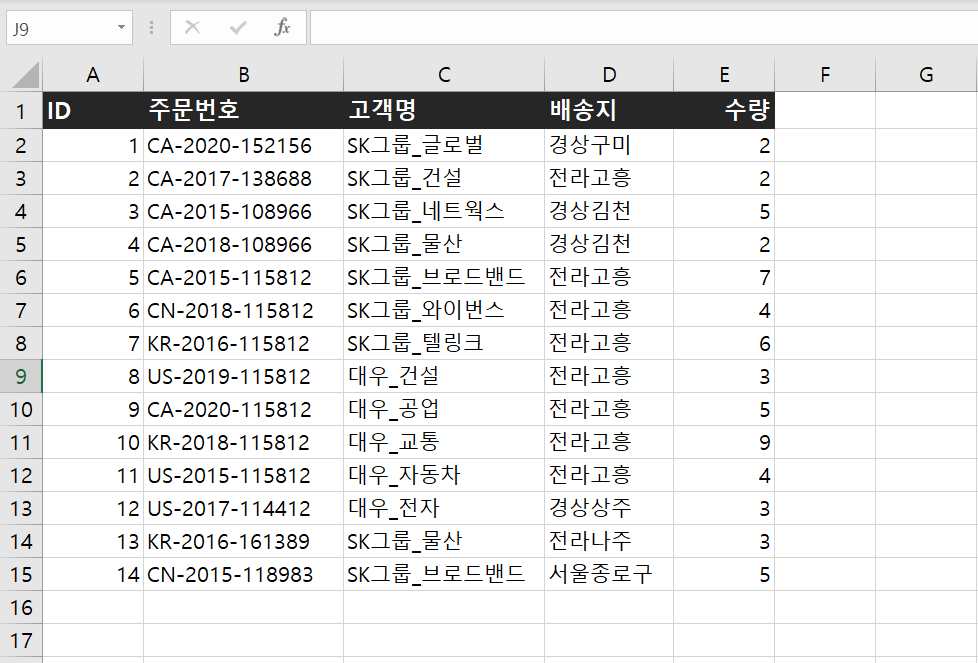Click customer 대우_교통
This screenshot has width=978, height=663.
[x=444, y=443]
